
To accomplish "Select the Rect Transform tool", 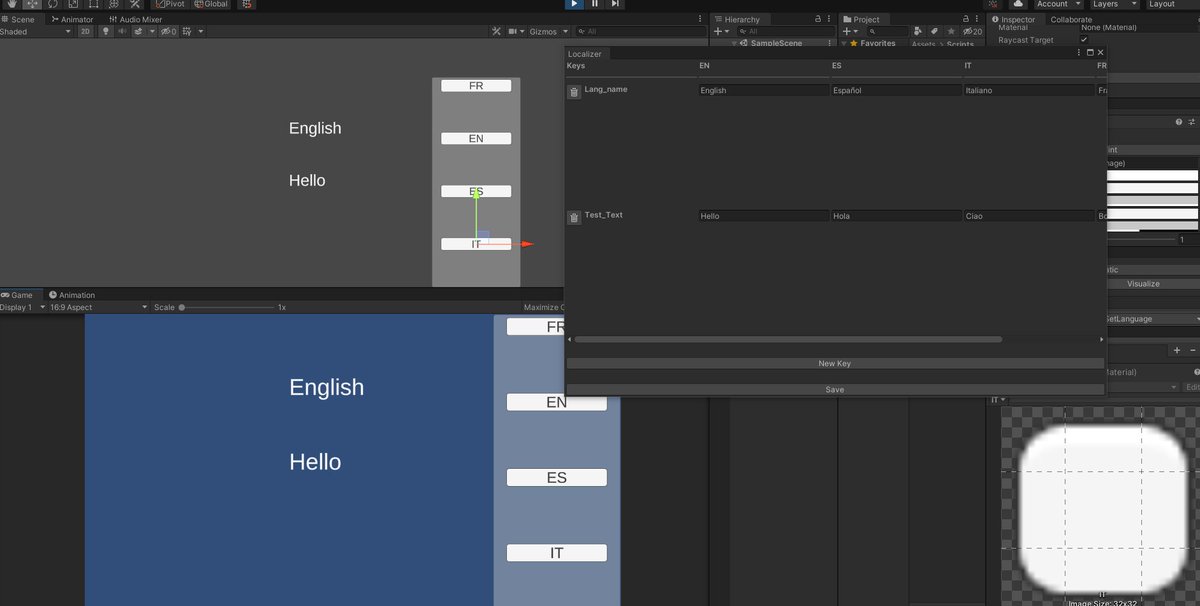I will pos(91,4).
